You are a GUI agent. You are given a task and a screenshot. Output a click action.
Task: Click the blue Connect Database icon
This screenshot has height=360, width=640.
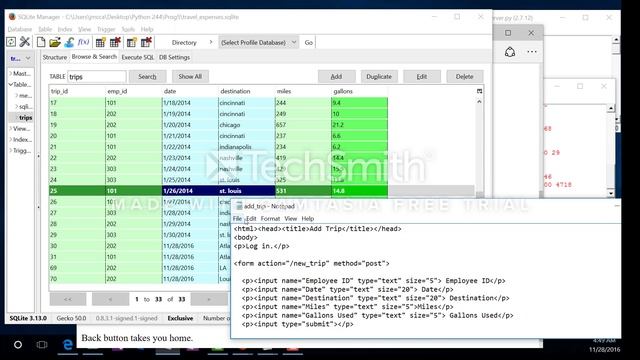[x=69, y=42]
